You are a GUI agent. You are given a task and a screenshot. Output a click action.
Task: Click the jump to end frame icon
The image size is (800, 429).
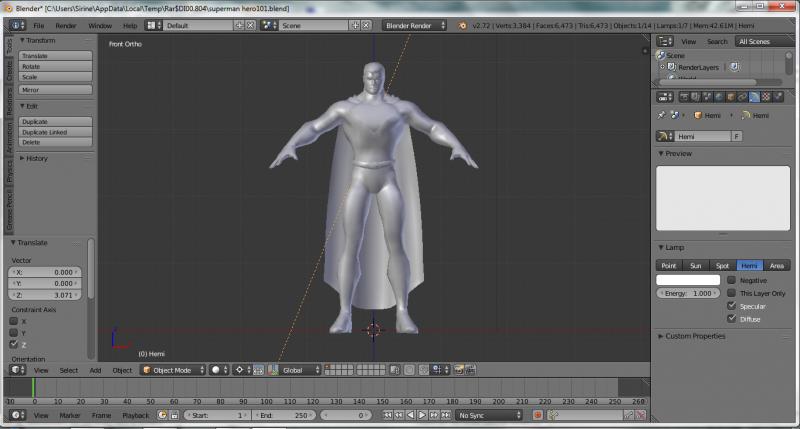(446, 415)
